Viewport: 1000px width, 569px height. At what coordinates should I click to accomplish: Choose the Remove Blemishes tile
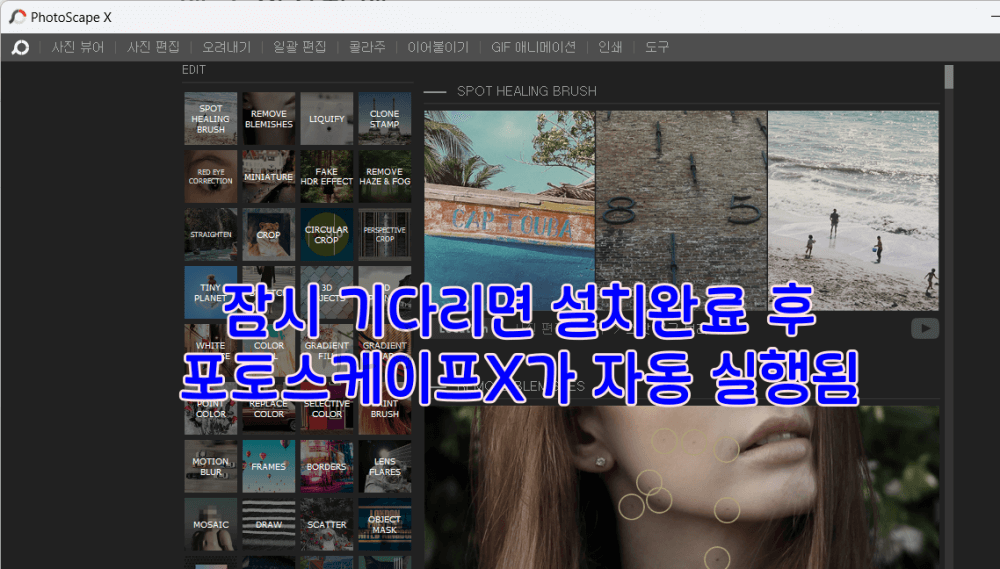point(268,119)
